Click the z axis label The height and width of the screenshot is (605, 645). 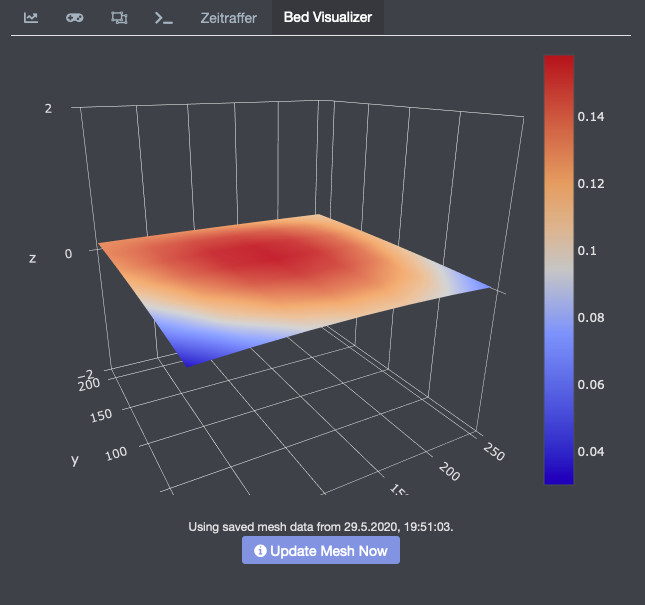pos(33,258)
